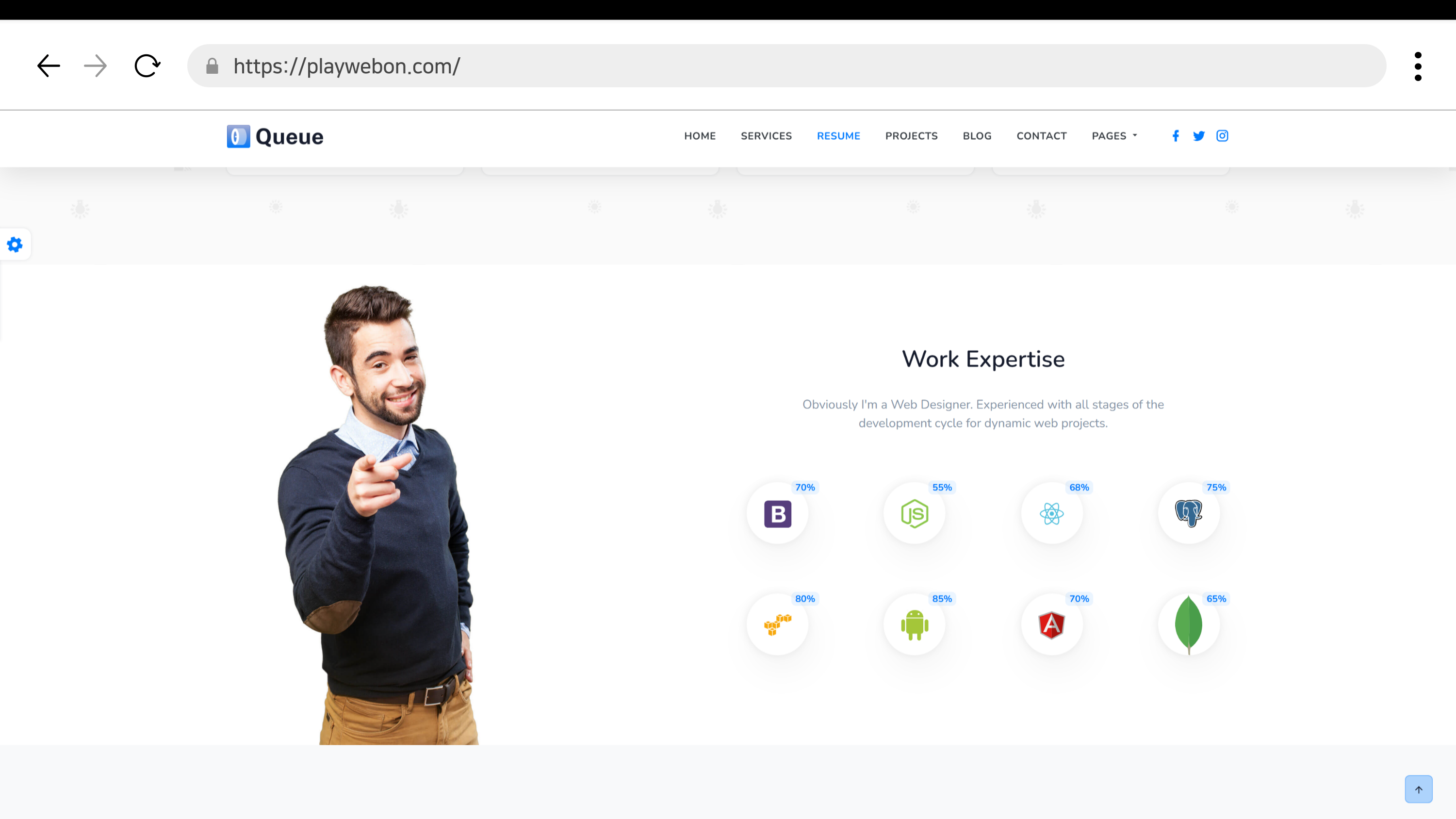Click the Node.js skill icon
The image size is (1456, 819).
914,513
